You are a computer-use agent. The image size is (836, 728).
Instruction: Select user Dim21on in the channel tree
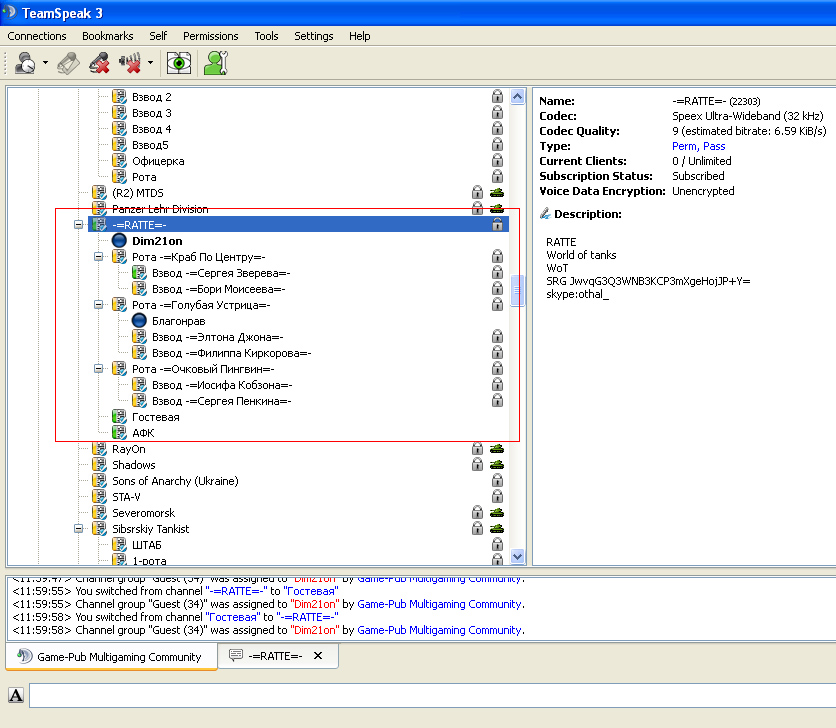[x=157, y=241]
